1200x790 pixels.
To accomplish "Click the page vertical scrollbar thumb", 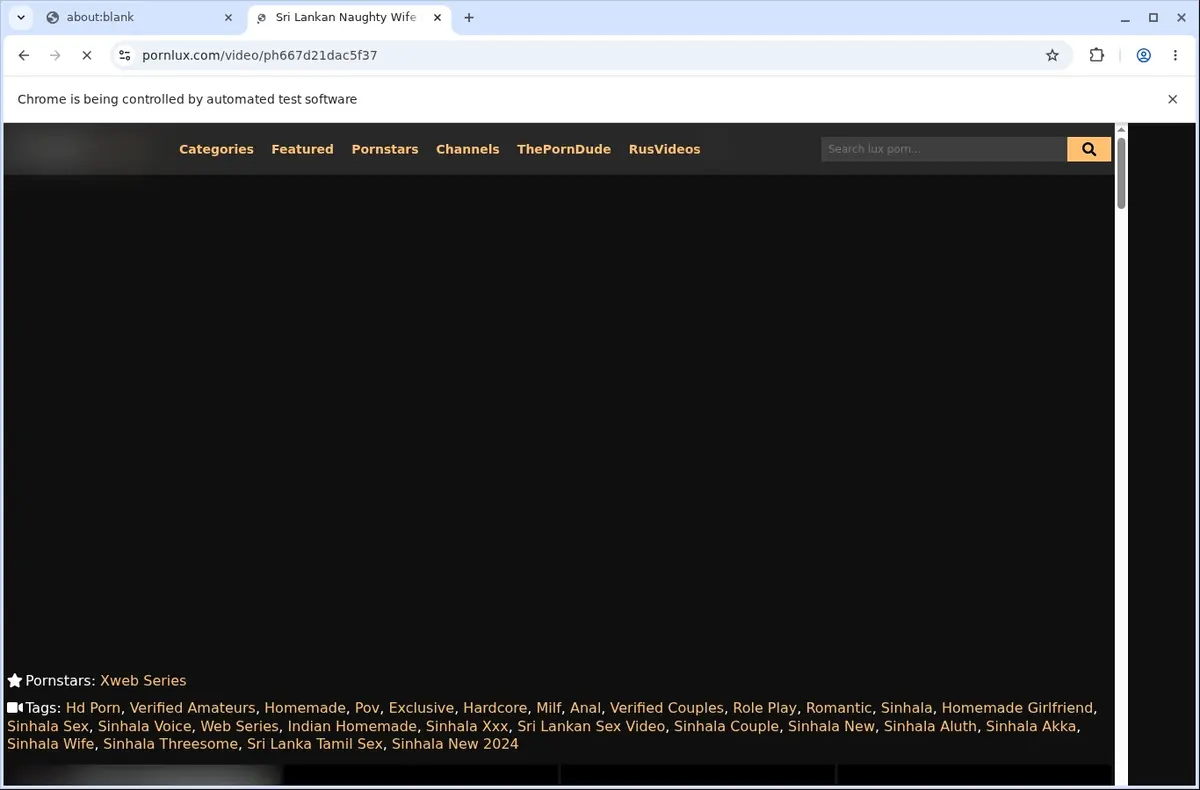I will coord(1121,172).
